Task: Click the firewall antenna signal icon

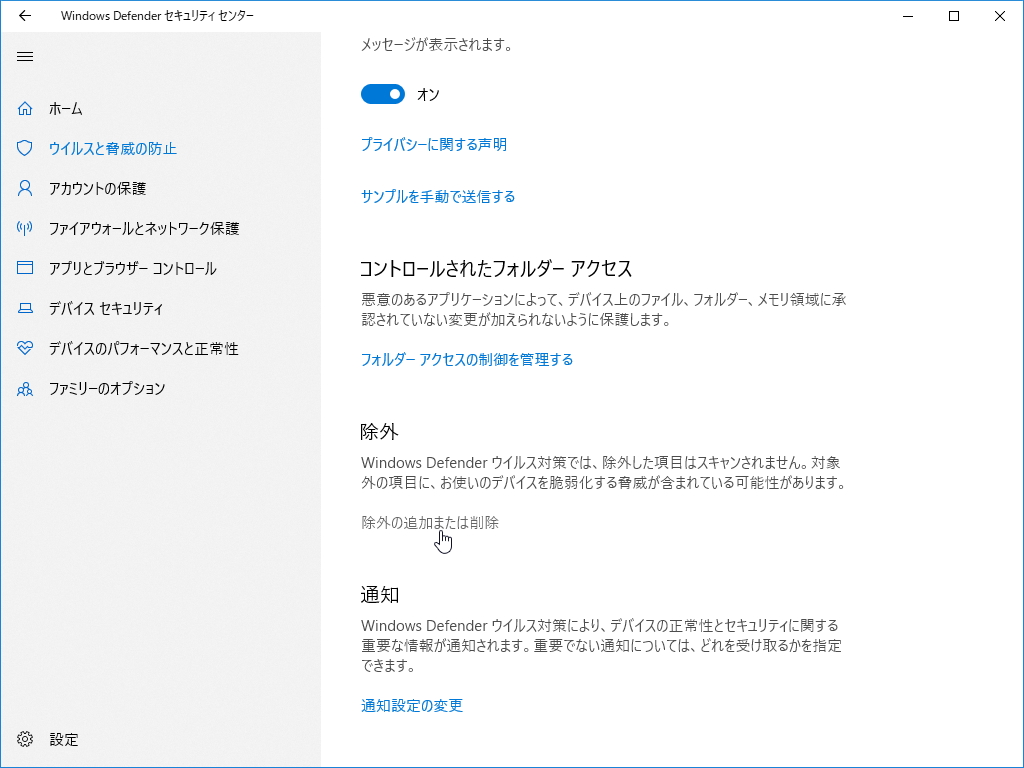Action: (x=25, y=228)
